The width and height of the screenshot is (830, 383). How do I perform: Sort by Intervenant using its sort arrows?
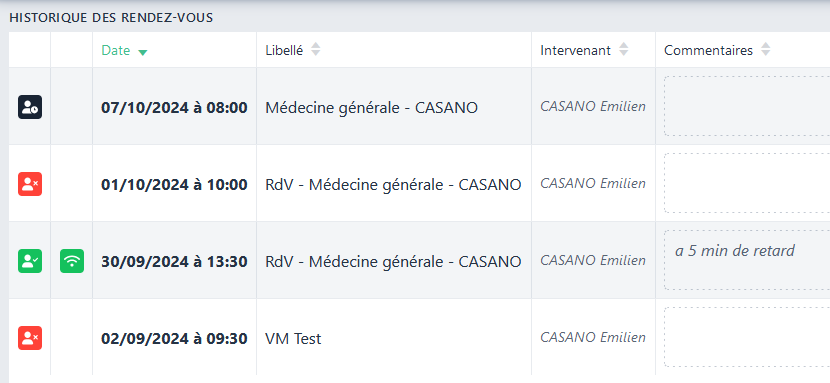[624, 50]
